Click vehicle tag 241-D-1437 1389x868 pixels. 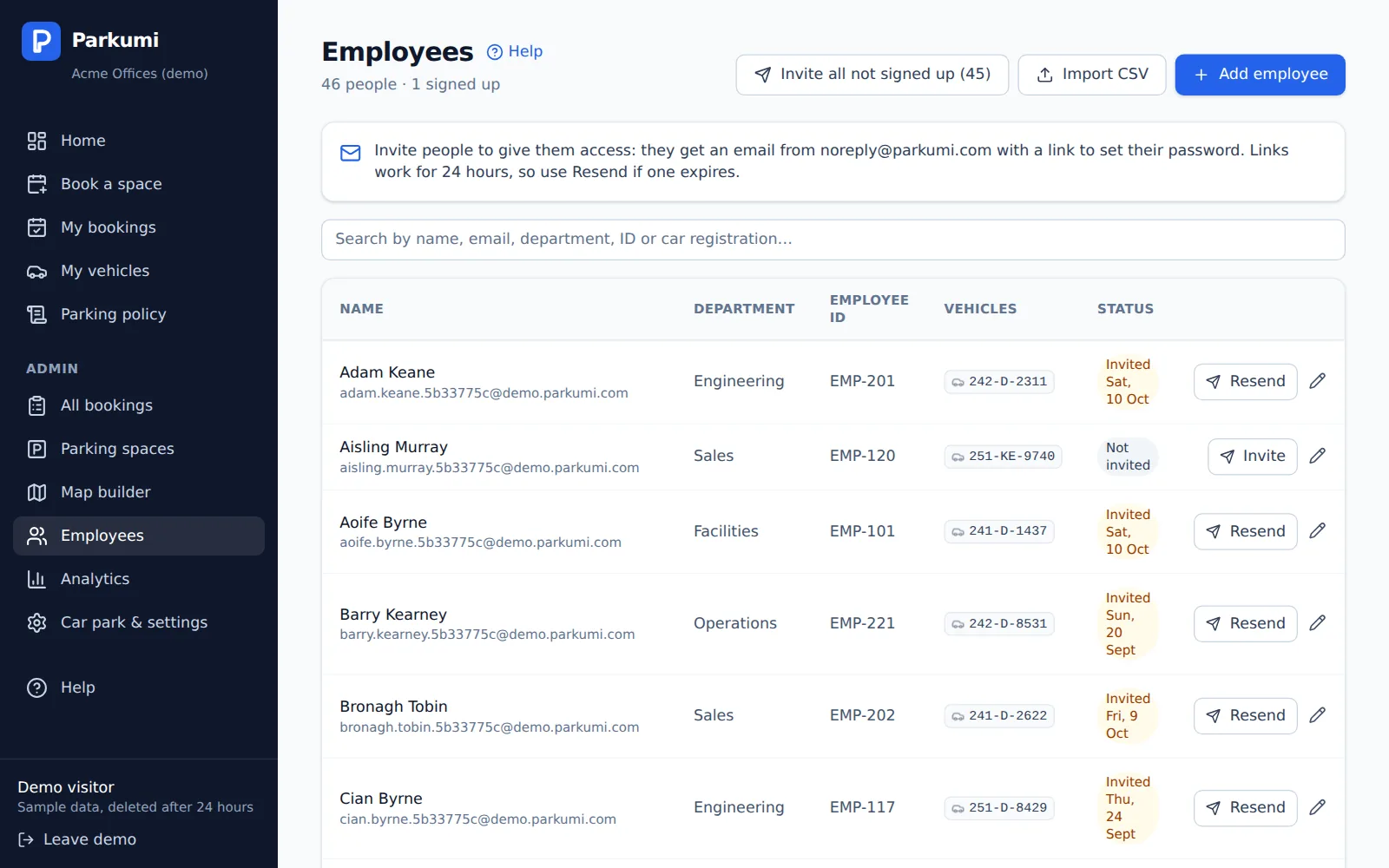(x=999, y=531)
